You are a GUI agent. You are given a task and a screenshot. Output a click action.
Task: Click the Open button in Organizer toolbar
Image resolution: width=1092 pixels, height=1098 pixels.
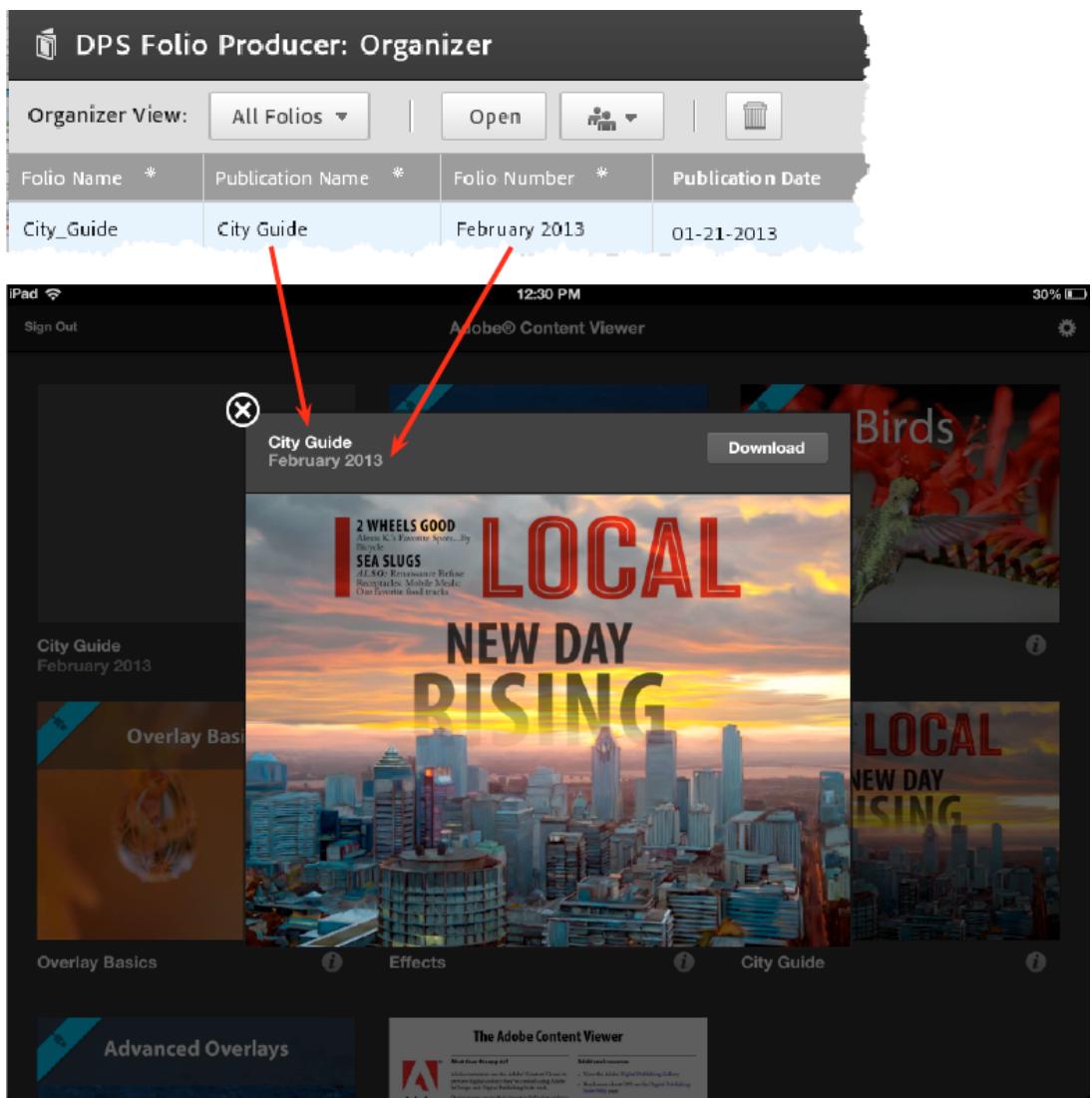click(x=494, y=117)
